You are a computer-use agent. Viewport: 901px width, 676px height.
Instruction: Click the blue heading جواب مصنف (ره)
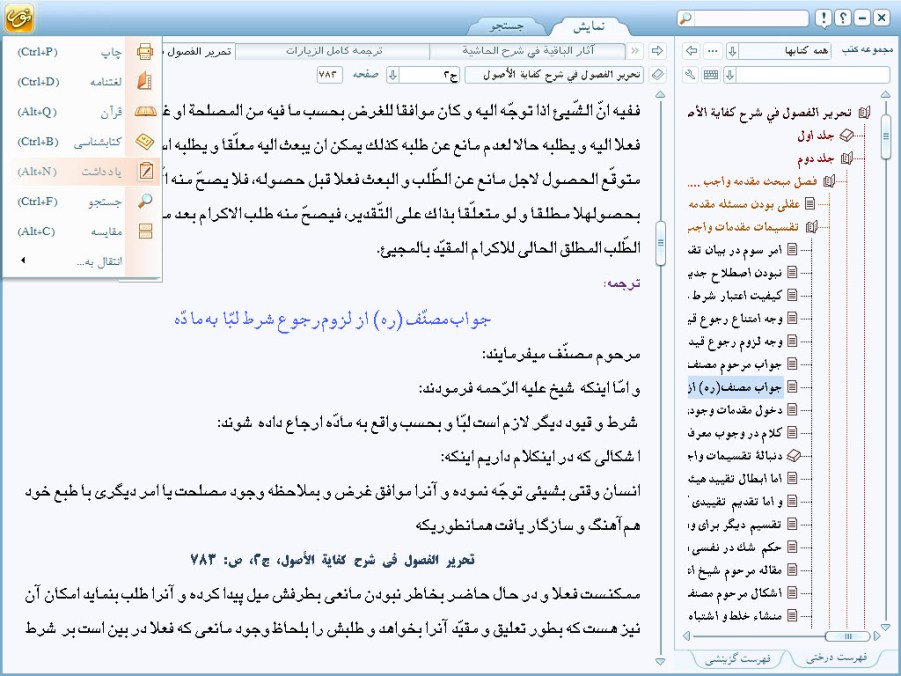[332, 320]
